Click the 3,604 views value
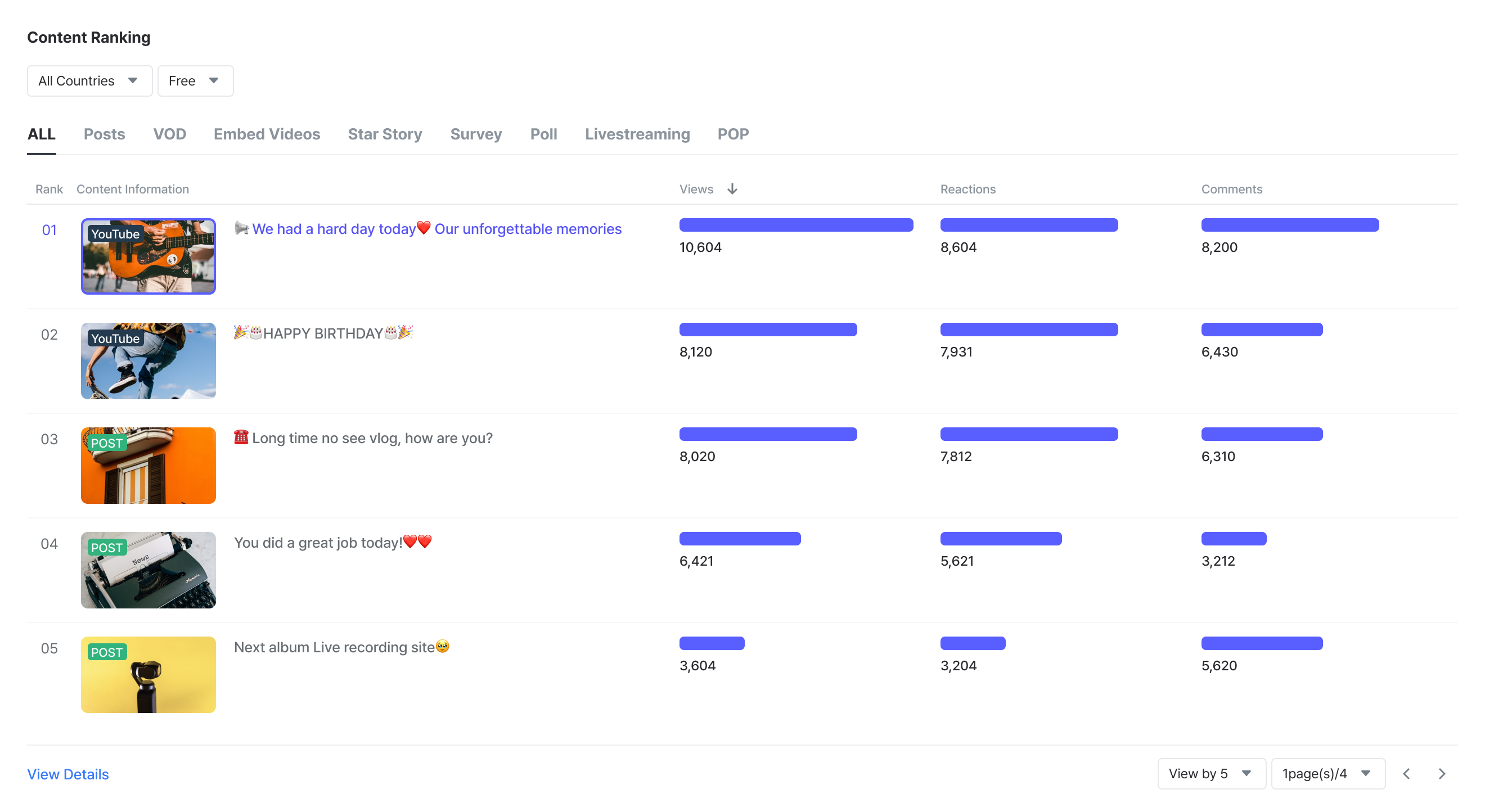This screenshot has width=1485, height=812. pos(697,666)
